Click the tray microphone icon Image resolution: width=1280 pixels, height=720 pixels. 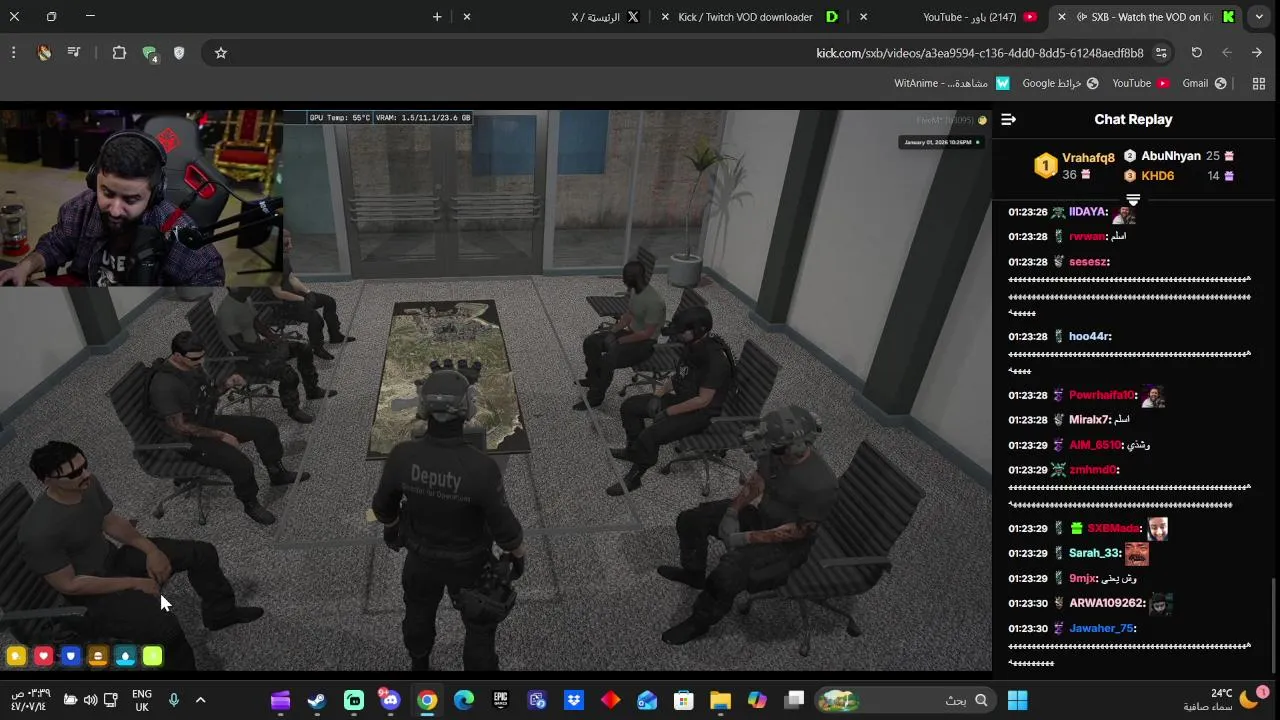pyautogui.click(x=173, y=700)
